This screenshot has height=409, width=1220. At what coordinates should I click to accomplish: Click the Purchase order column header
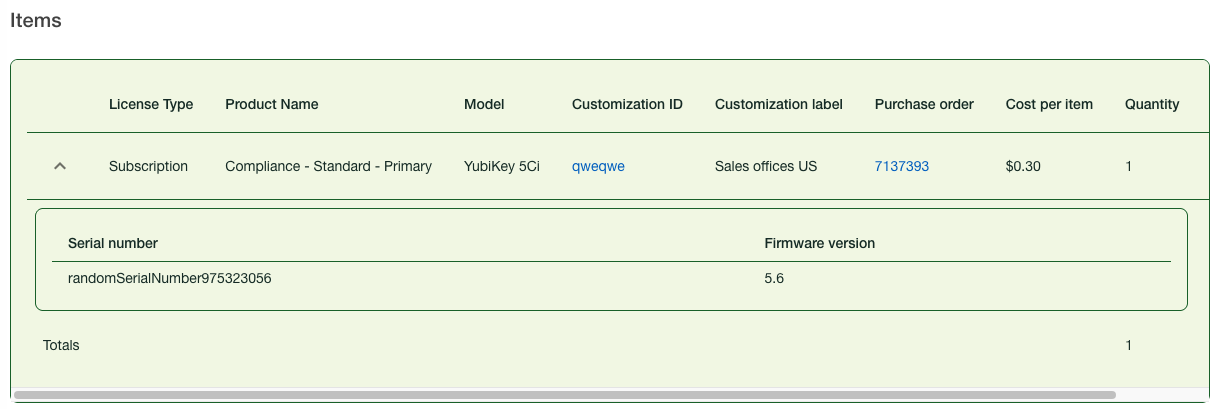(924, 104)
